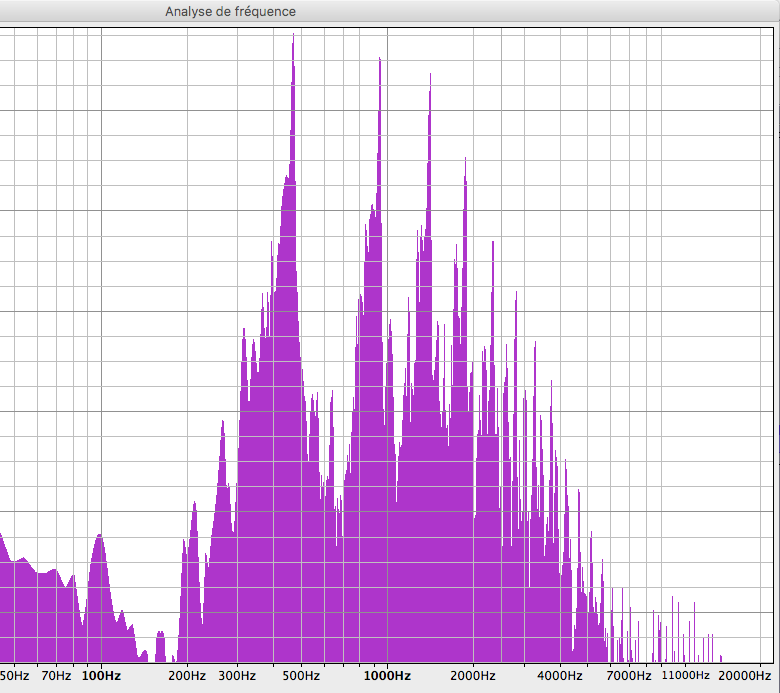Viewport: 780px width, 693px height.
Task: Click the 300Hz axis label
Action: (x=237, y=676)
